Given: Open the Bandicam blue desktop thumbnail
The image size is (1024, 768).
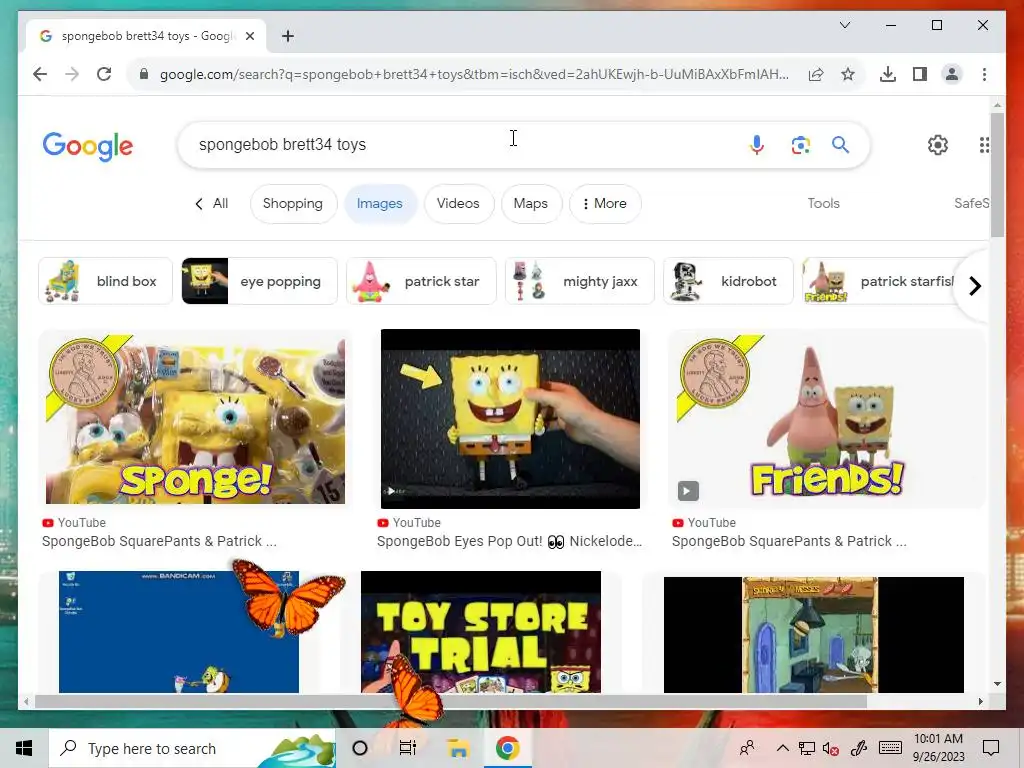Looking at the screenshot, I should coord(179,632).
